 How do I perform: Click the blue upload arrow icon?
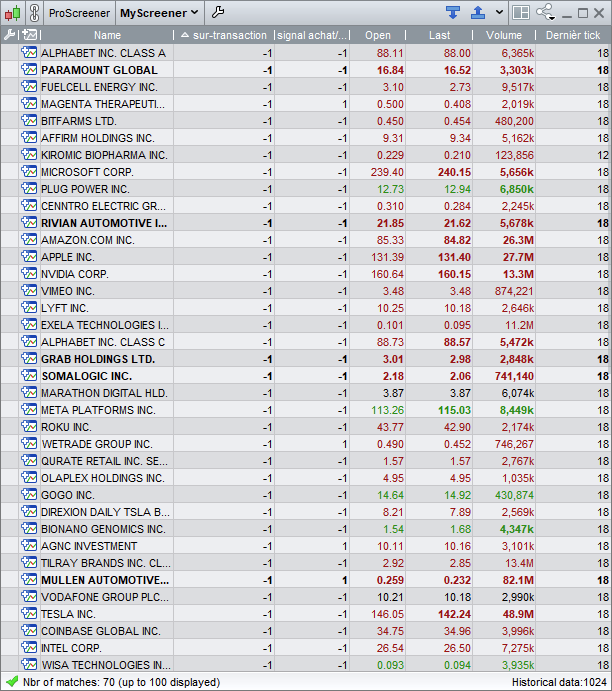click(x=478, y=13)
